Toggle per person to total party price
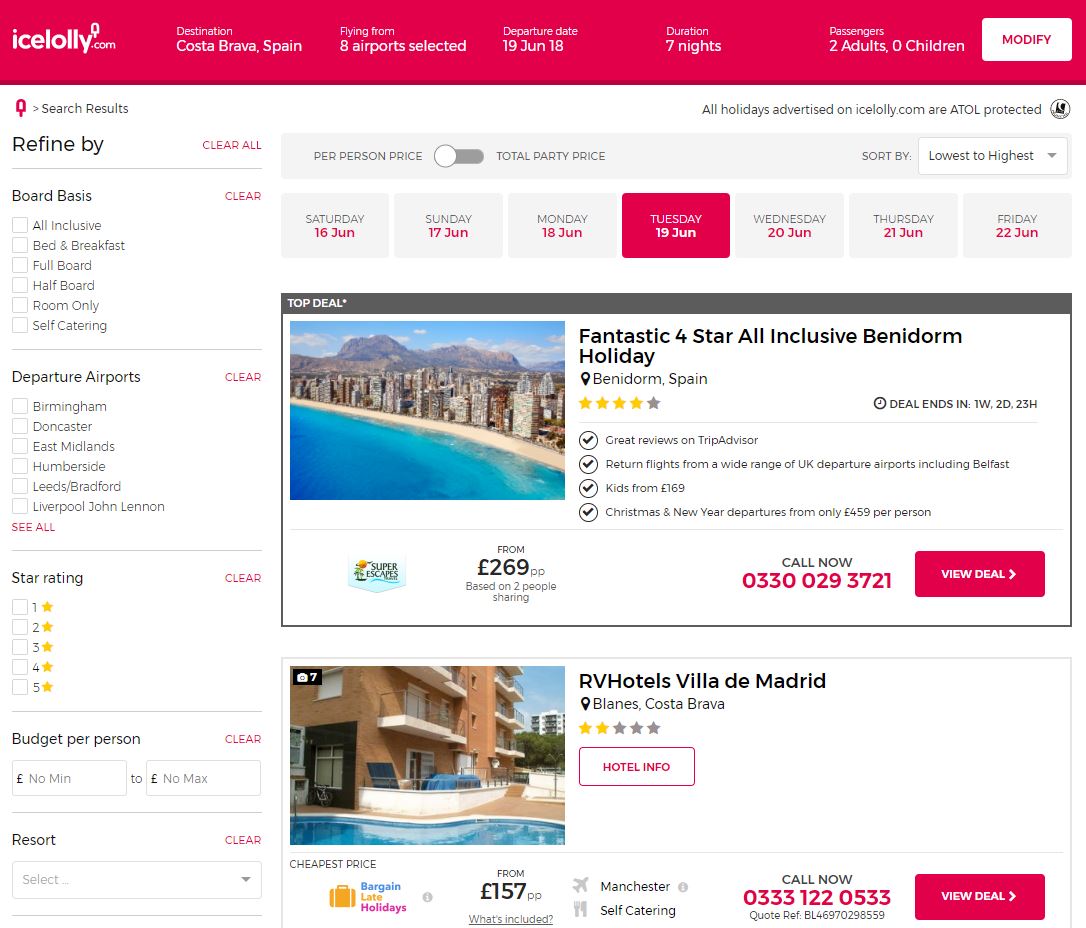Image resolution: width=1086 pixels, height=928 pixels. (459, 156)
